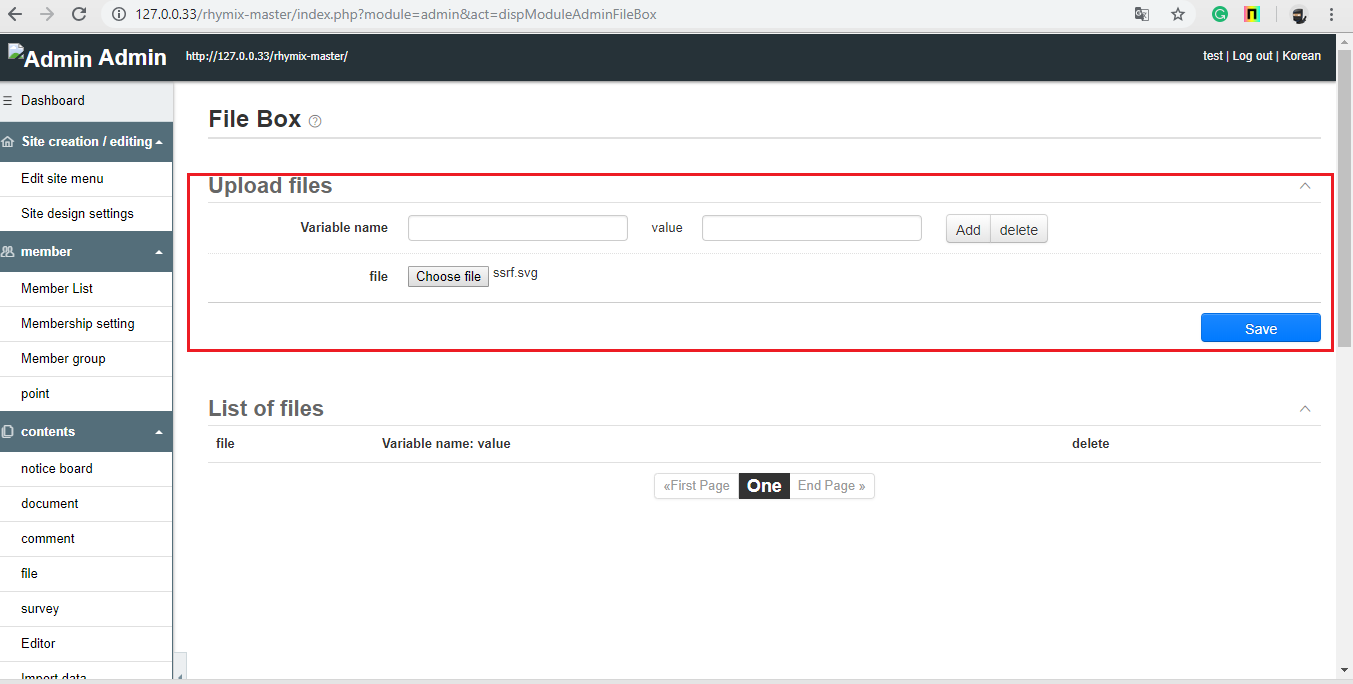Viewport: 1353px width, 684px height.
Task: Click the member section people icon
Action: coord(8,252)
